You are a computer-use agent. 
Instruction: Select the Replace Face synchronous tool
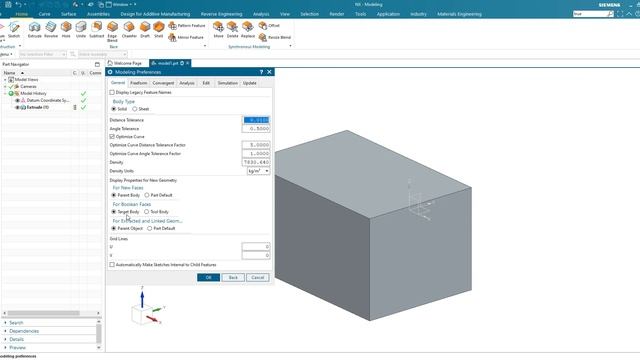click(247, 29)
